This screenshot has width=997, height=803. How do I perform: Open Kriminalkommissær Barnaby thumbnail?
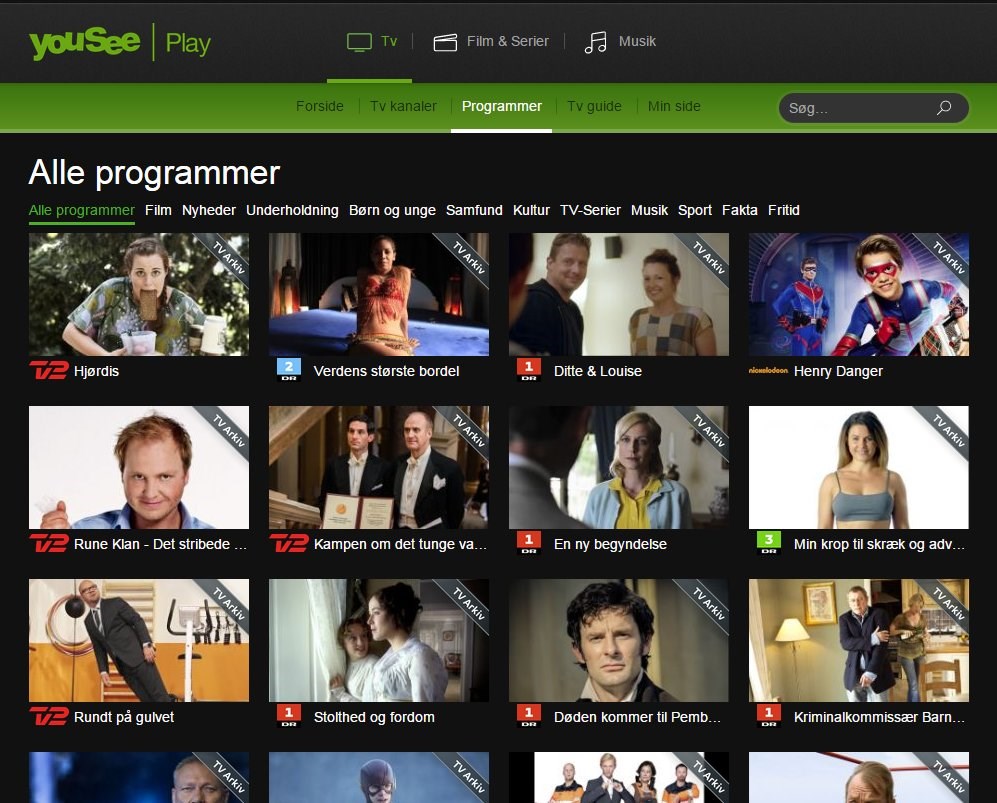tap(858, 640)
